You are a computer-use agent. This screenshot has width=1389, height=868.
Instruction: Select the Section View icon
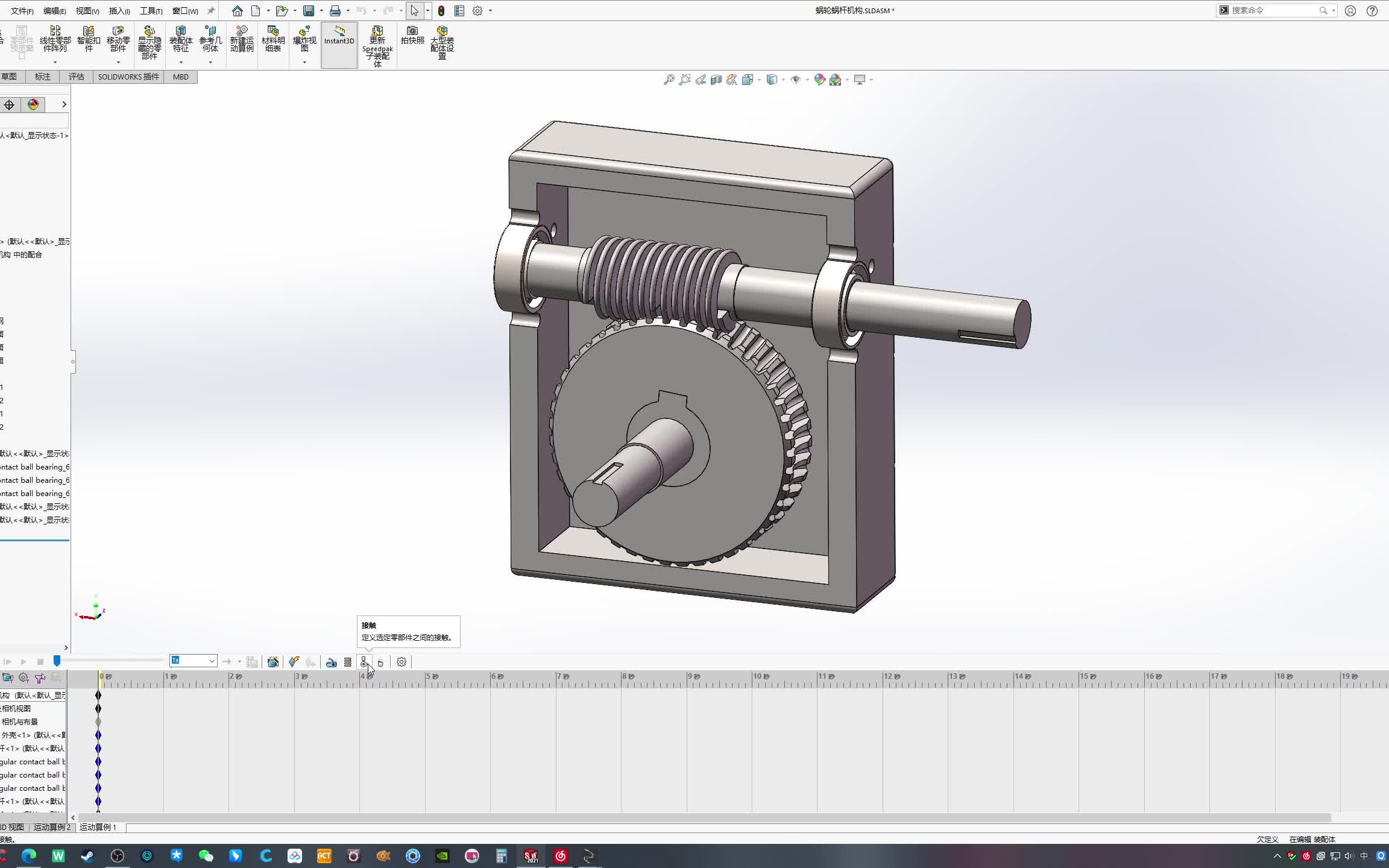(x=716, y=80)
